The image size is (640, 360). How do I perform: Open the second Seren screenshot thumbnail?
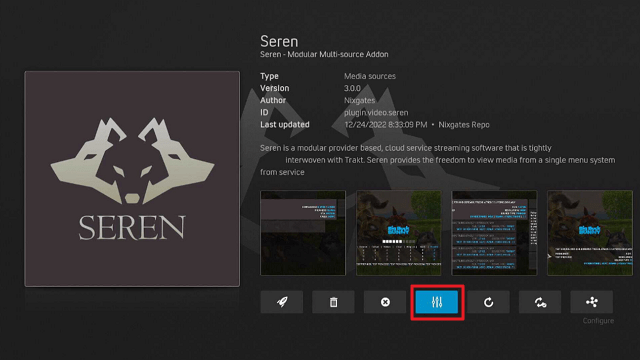tap(399, 233)
